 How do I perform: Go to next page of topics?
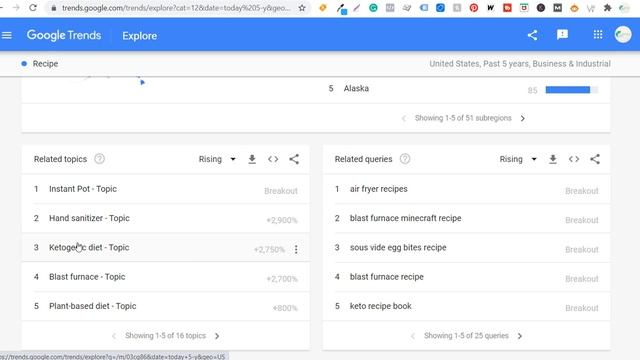pyautogui.click(x=217, y=336)
